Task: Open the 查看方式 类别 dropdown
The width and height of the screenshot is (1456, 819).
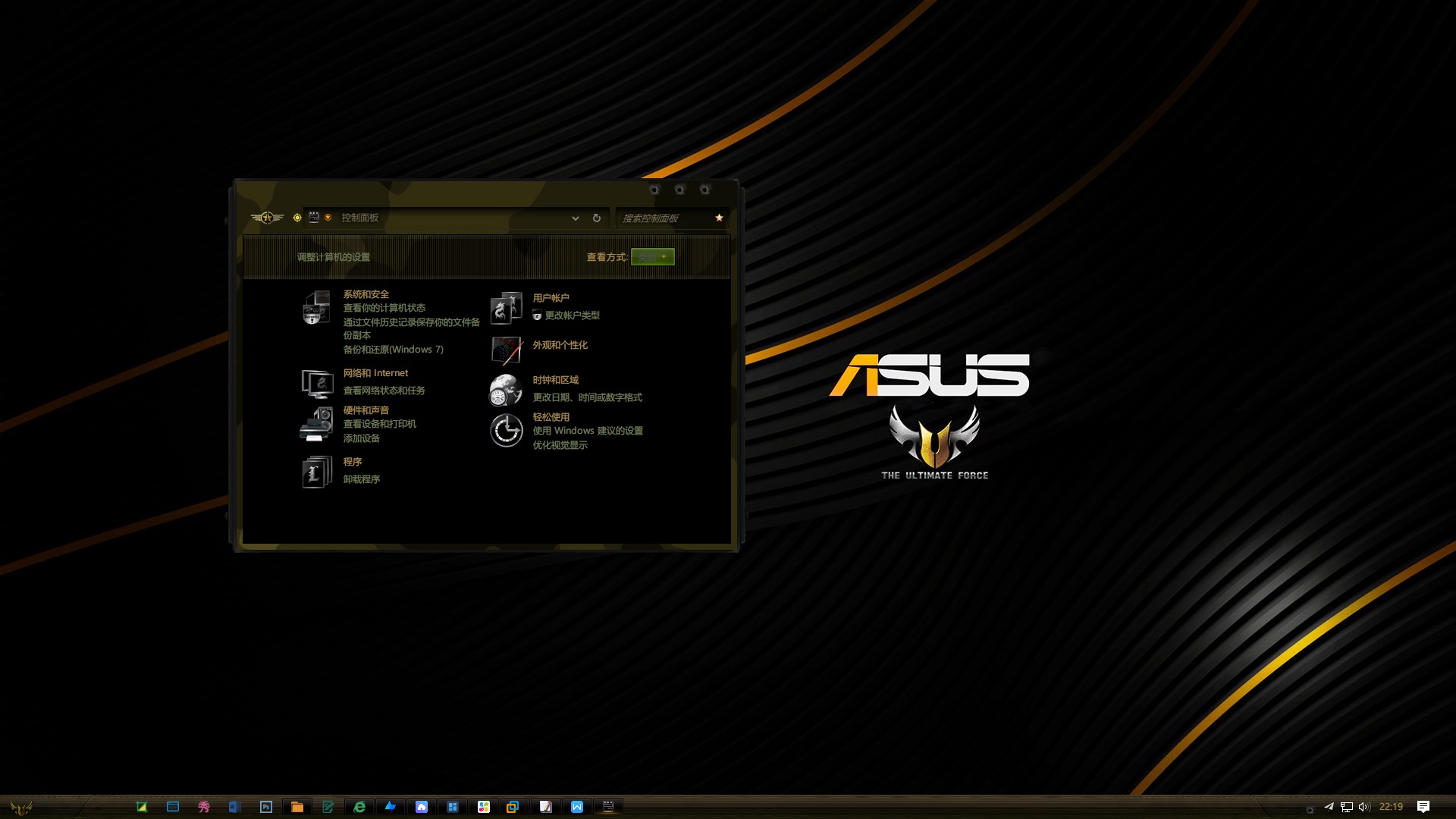Action: click(x=652, y=257)
